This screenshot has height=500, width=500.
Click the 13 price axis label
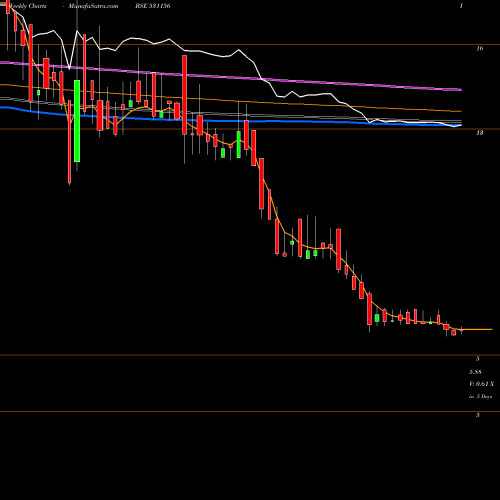479,133
